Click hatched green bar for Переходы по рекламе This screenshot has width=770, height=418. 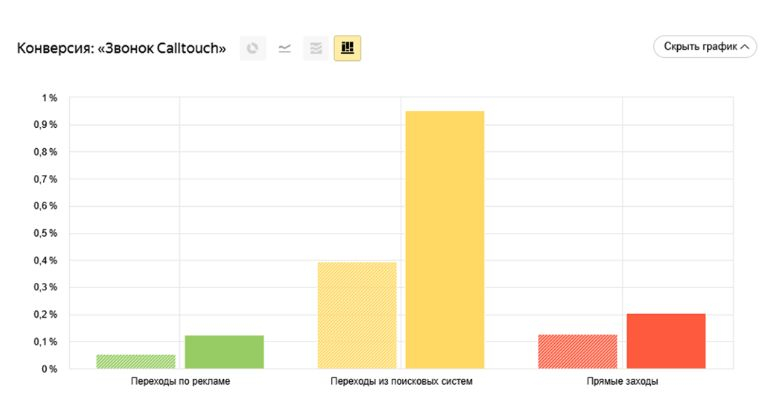coord(136,361)
